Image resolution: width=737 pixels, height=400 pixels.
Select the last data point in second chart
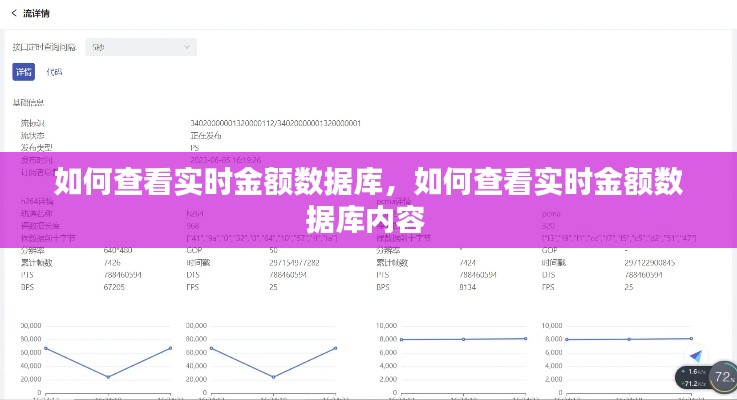[x=337, y=348]
